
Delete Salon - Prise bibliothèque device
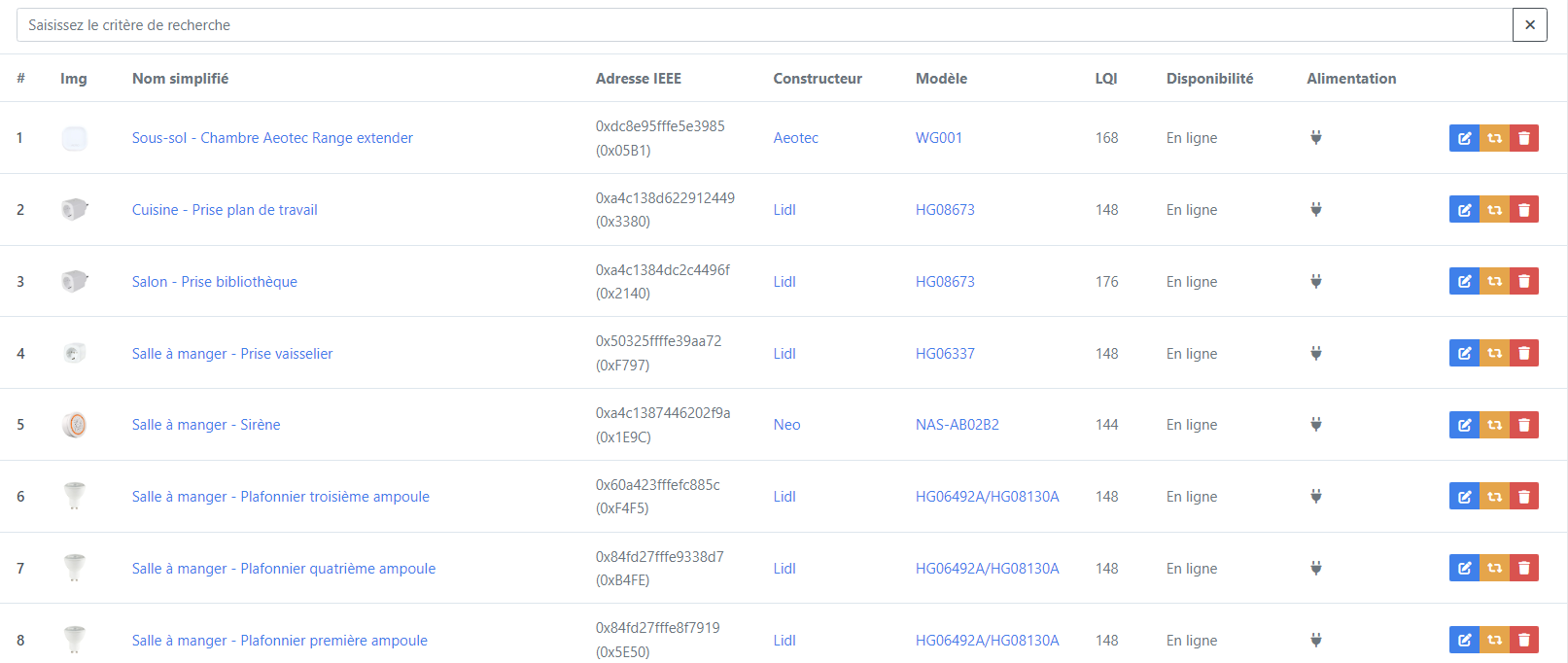(x=1524, y=282)
